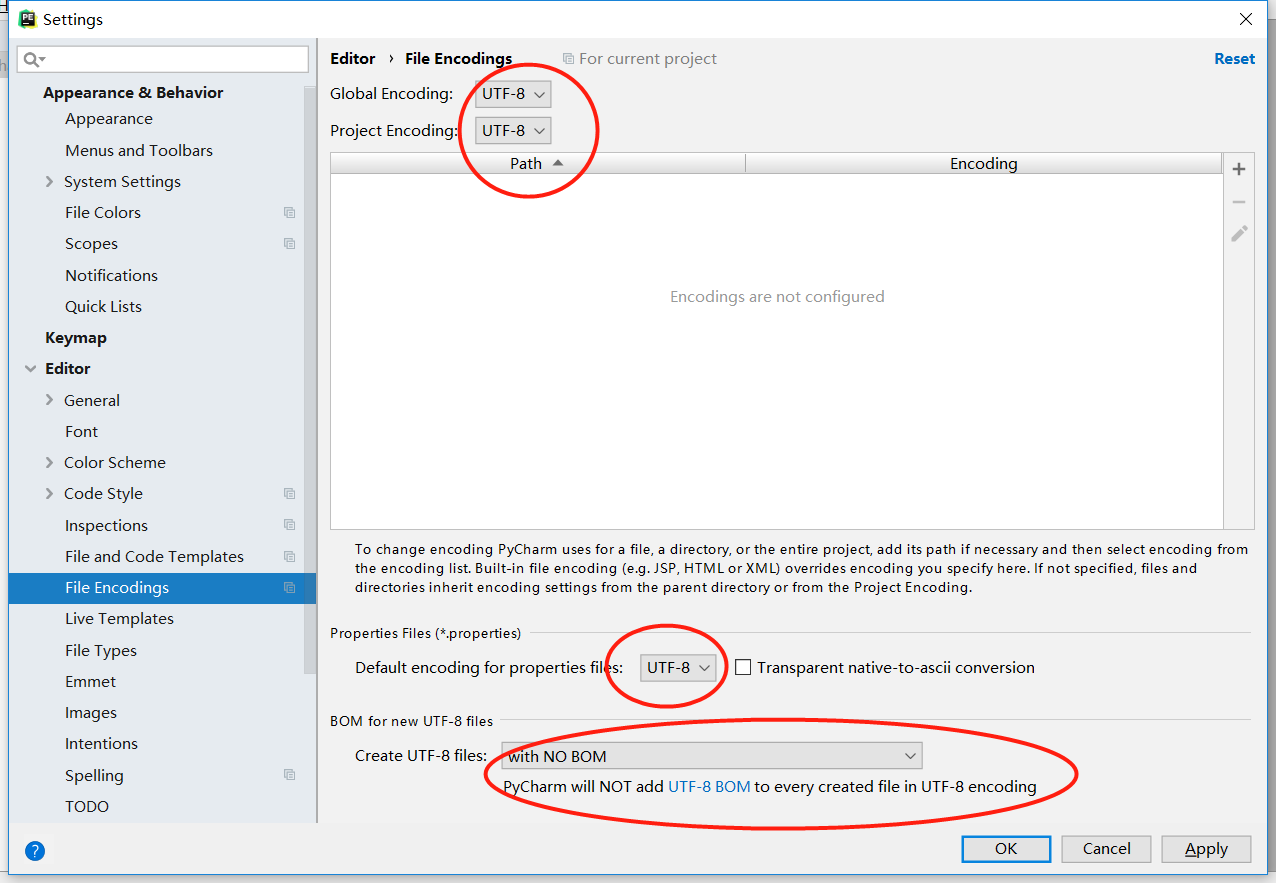Screen dimensions: 1276x883
Task: Click the Reset link
Action: pos(1234,59)
